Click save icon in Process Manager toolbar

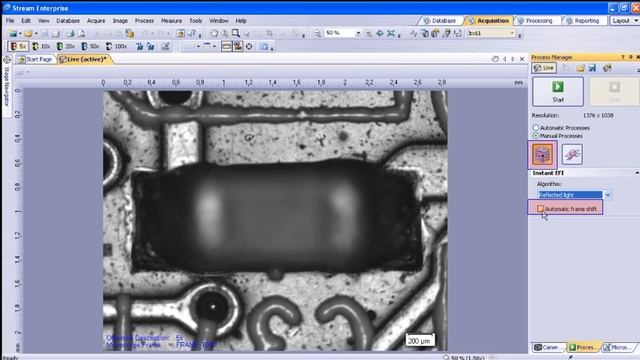(x=592, y=68)
